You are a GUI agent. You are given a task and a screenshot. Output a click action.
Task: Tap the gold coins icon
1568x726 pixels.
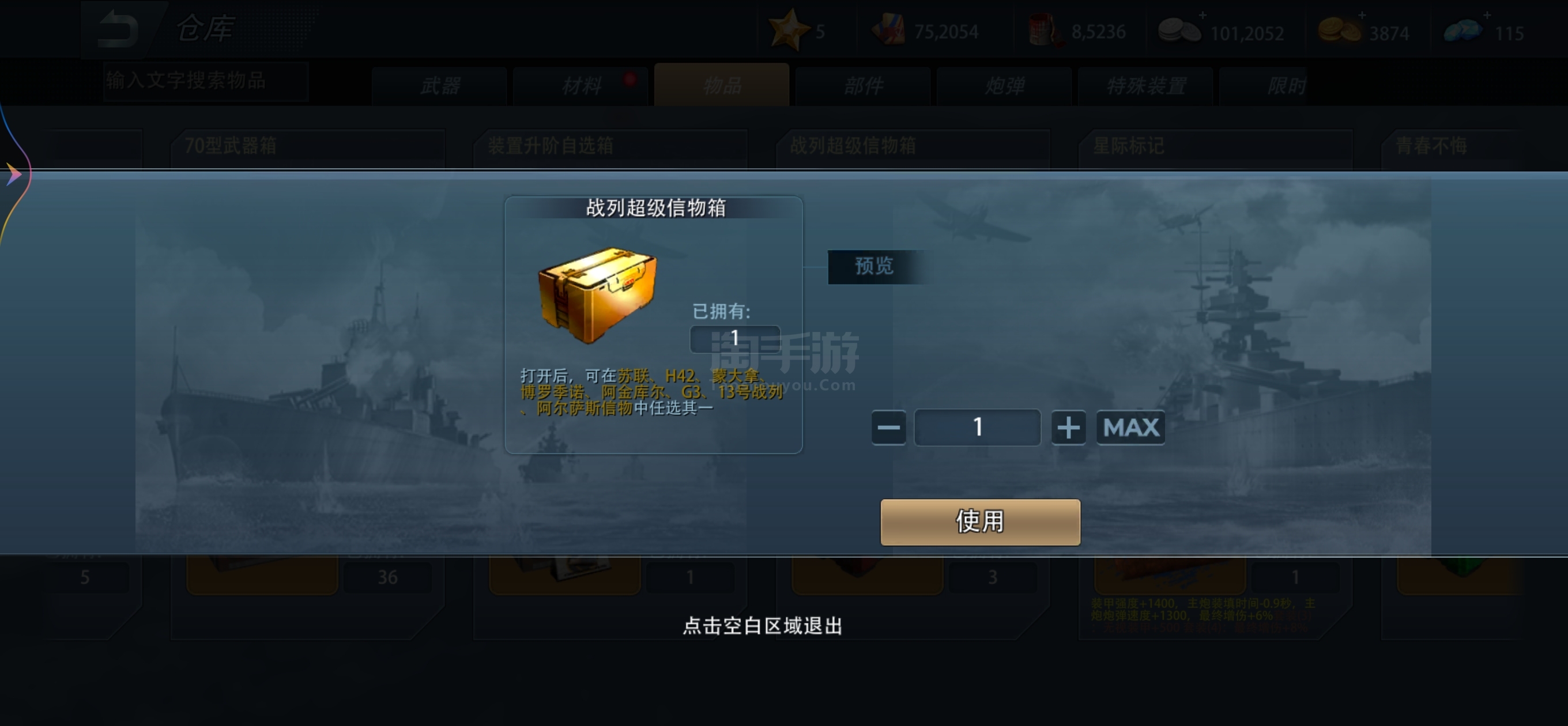pos(1339,29)
